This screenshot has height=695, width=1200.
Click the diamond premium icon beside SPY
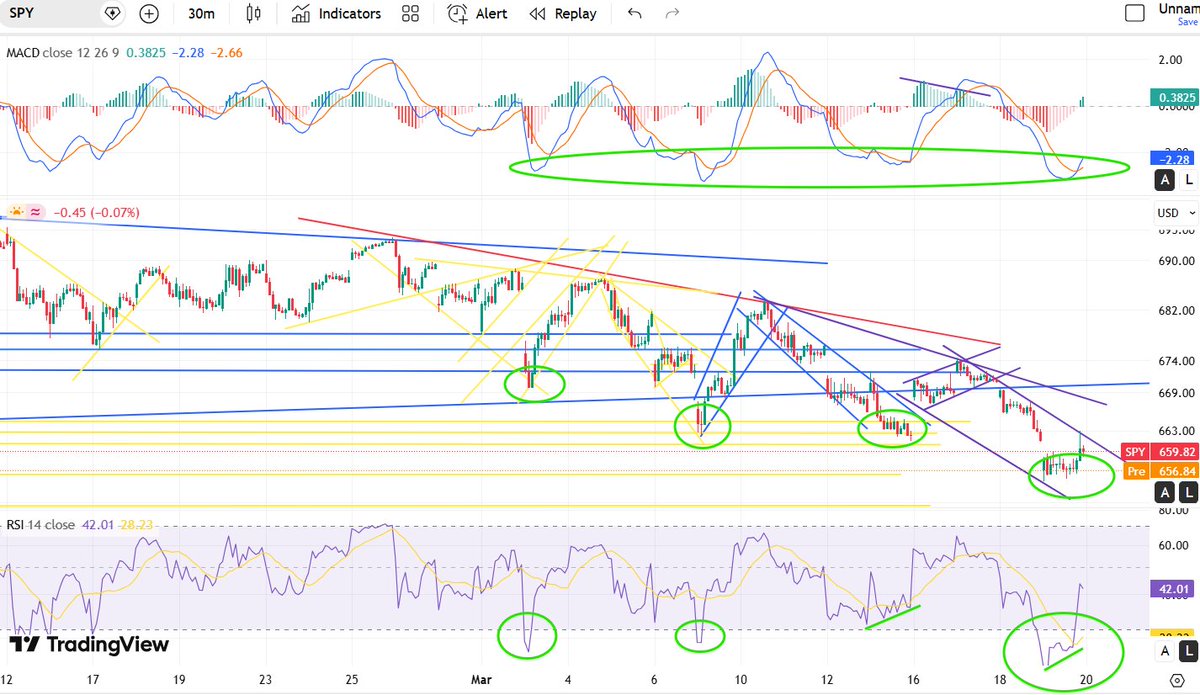tap(112, 14)
